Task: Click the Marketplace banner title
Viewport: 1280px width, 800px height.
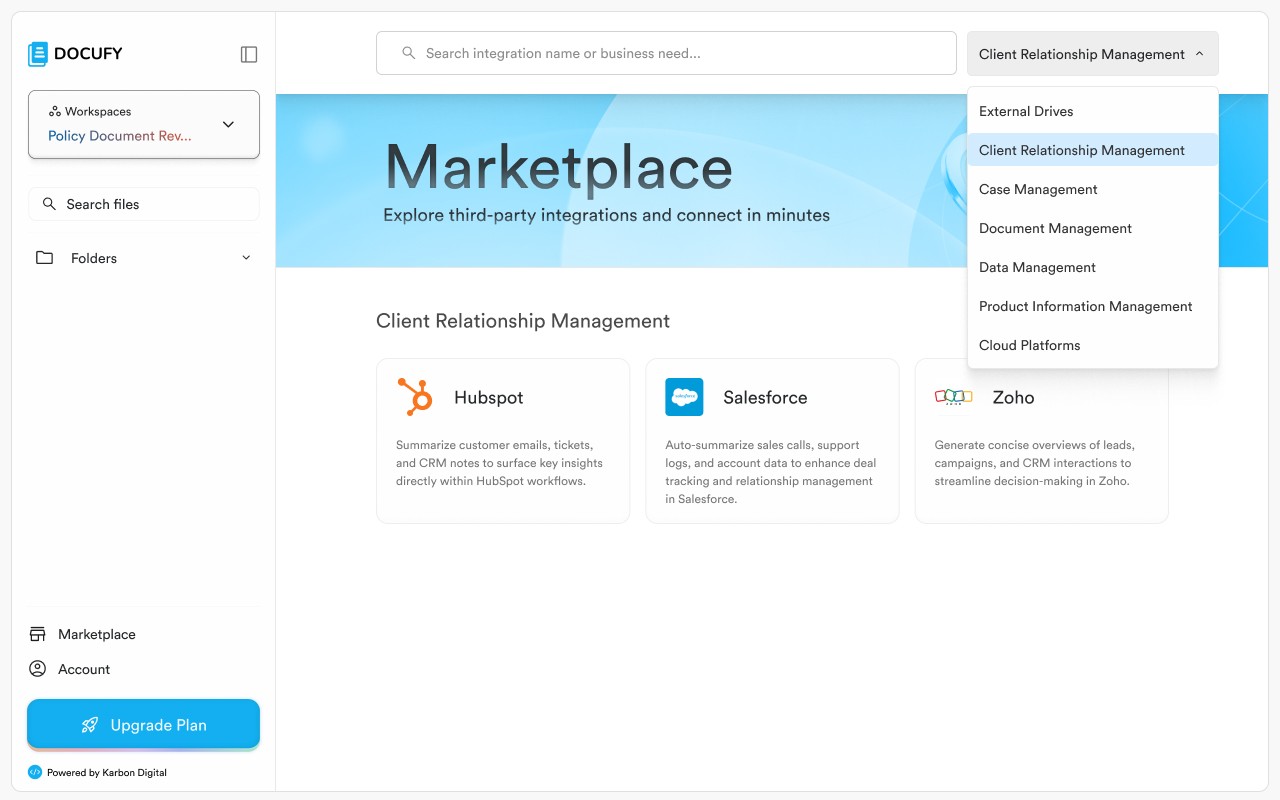Action: point(559,167)
